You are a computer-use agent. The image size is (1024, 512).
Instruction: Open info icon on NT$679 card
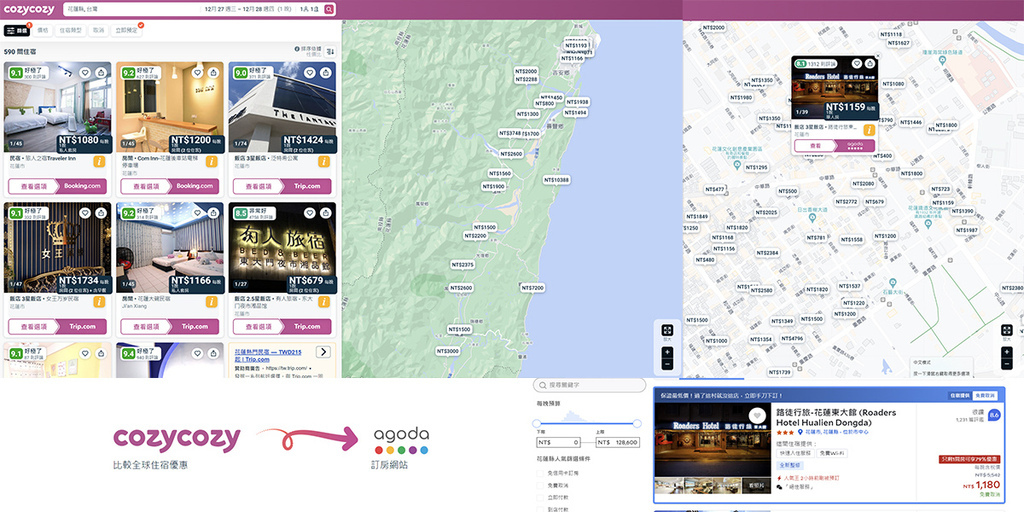pyautogui.click(x=325, y=302)
